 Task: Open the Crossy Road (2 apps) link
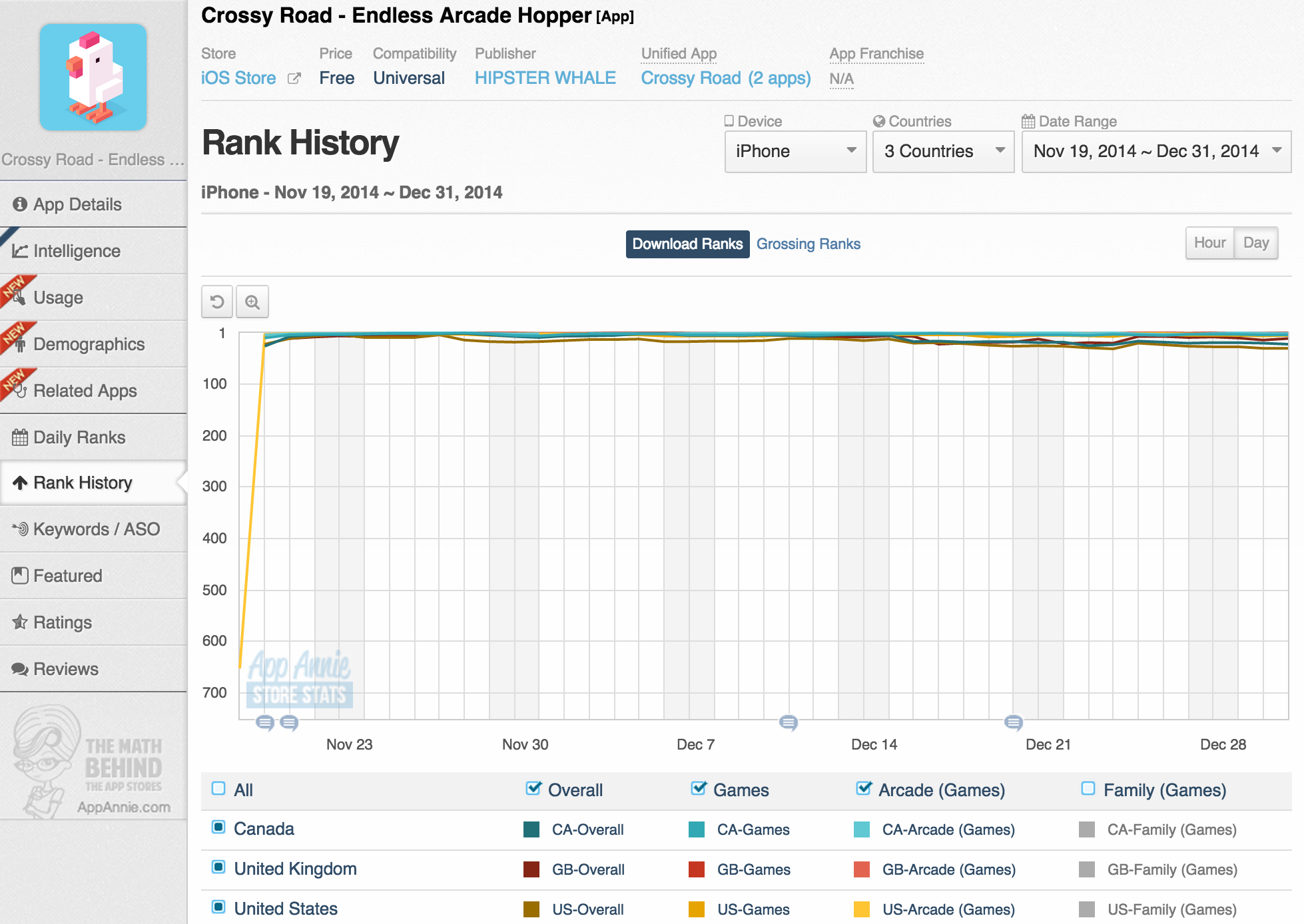click(x=726, y=79)
